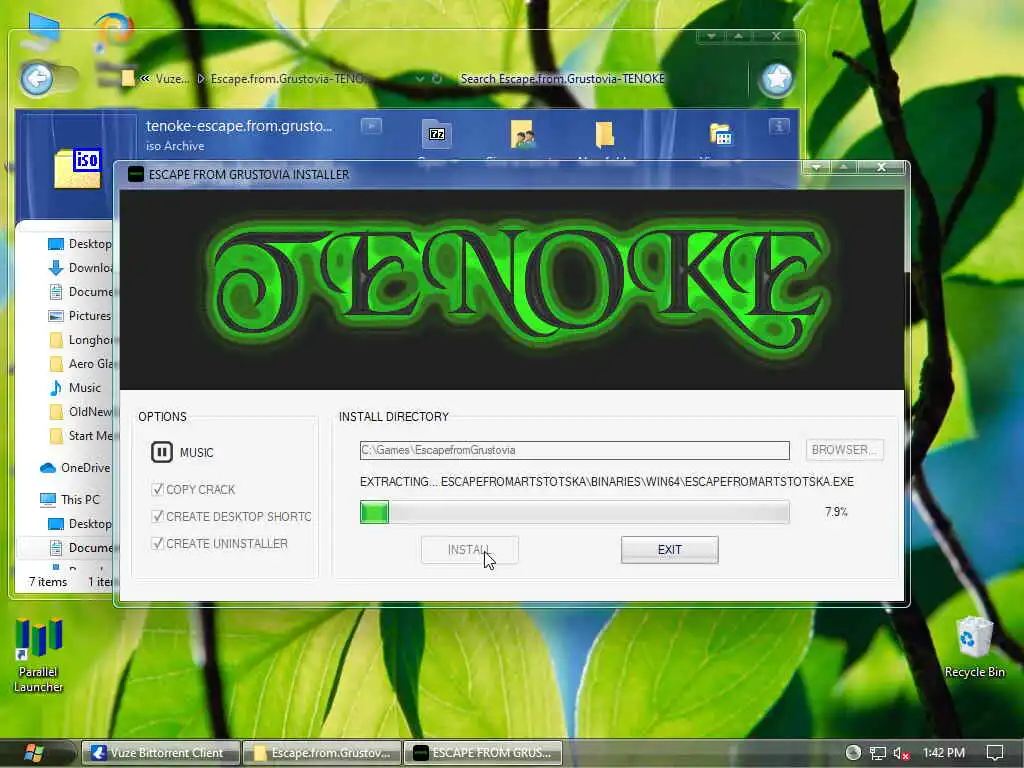Click the Music note icon in sidebar

(x=56, y=388)
